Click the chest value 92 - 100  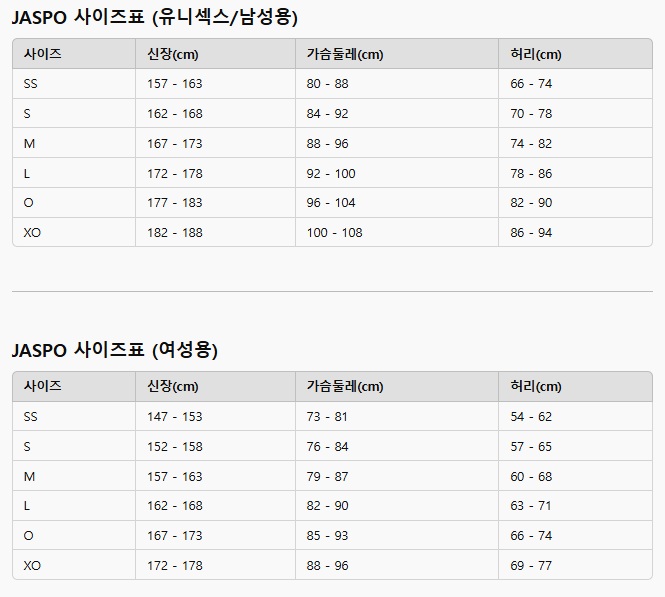pyautogui.click(x=331, y=173)
